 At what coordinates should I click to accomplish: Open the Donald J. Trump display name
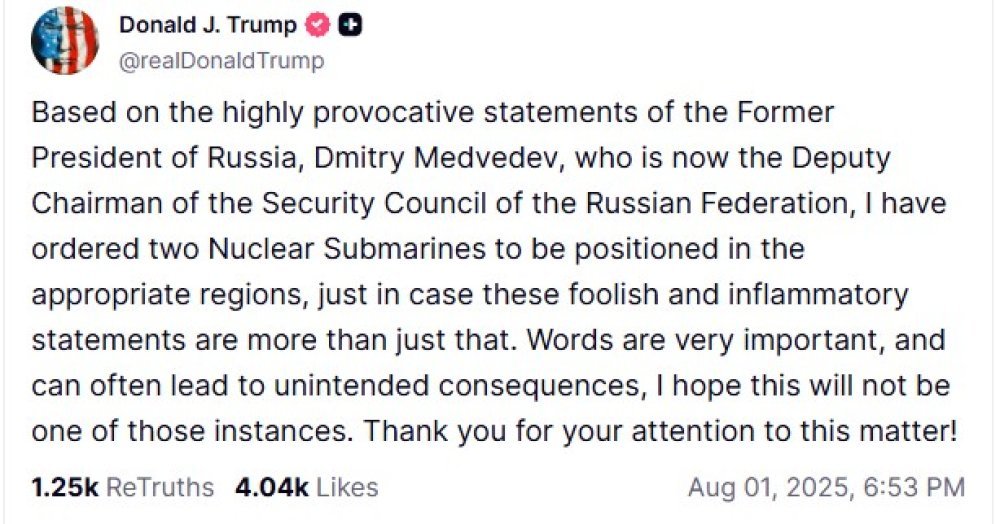pyautogui.click(x=208, y=25)
